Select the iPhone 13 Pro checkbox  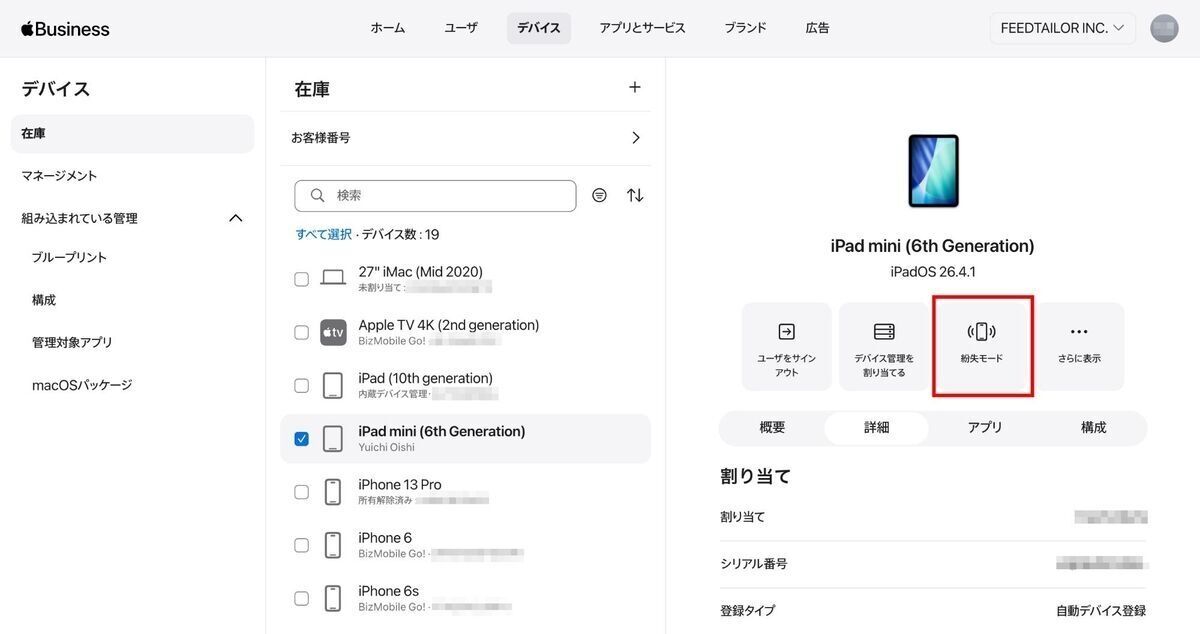click(x=301, y=492)
